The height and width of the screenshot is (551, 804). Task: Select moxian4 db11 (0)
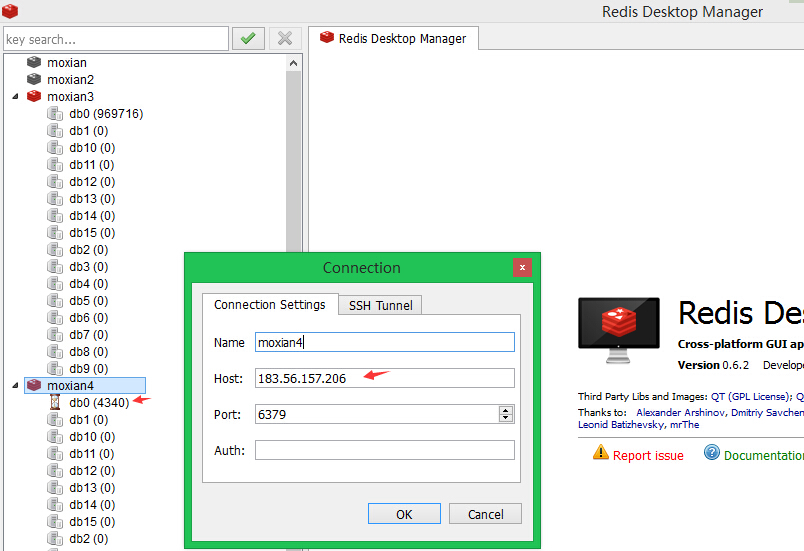coord(92,454)
